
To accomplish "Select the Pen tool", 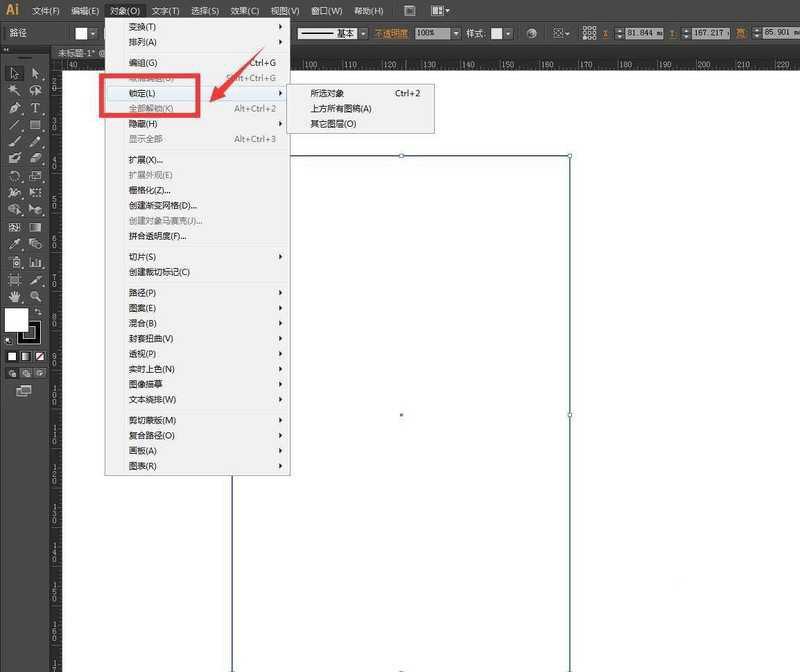I will click(13, 109).
